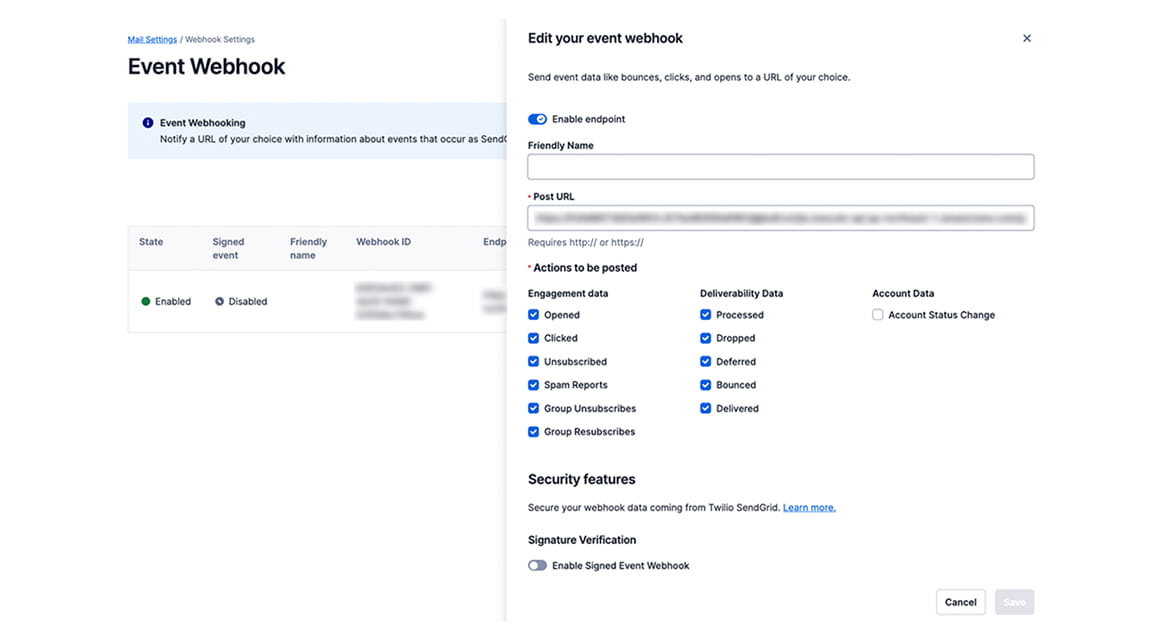Viewport: 1160px width, 640px height.
Task: Toggle Enable Signed Event Webhook switch
Action: (537, 566)
